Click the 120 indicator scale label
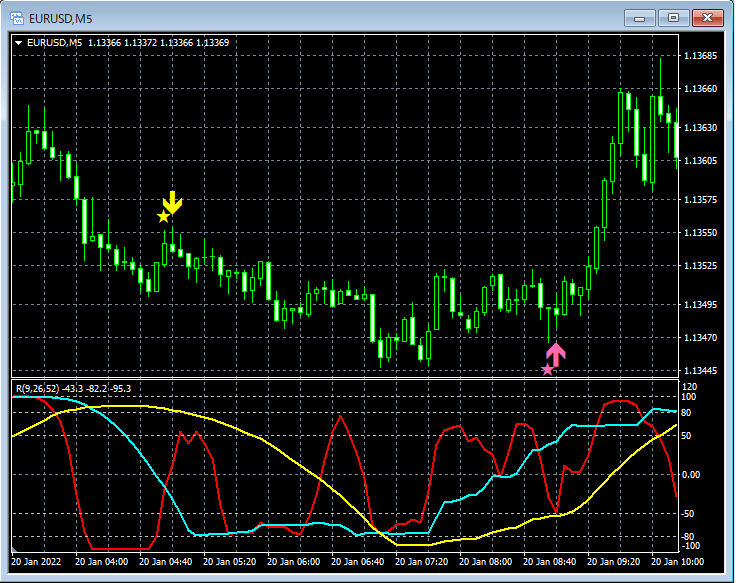Viewport: 736px width, 583px height. [689, 387]
